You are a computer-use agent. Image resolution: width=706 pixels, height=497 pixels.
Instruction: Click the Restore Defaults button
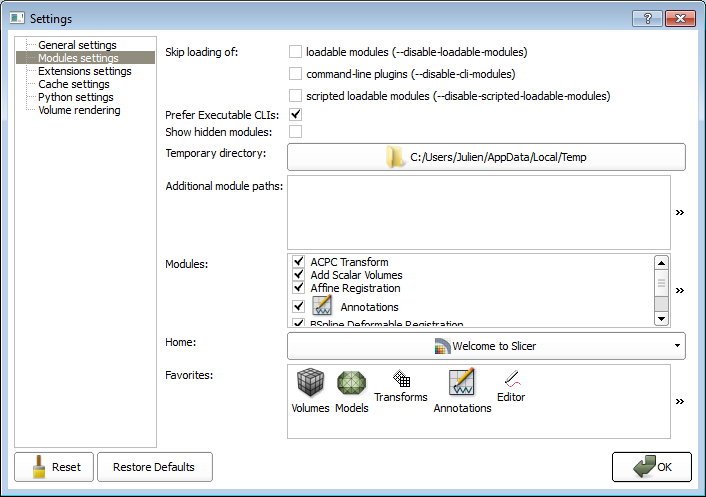pos(154,467)
